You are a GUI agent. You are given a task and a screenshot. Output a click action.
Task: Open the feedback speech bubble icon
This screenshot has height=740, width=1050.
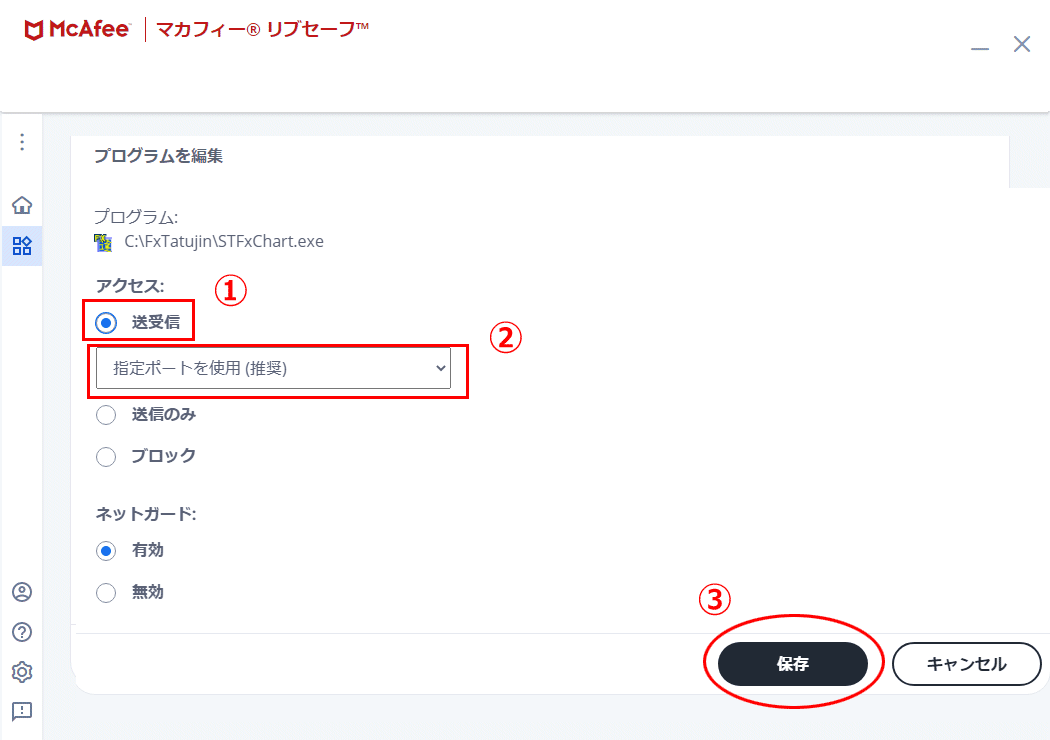tap(22, 711)
